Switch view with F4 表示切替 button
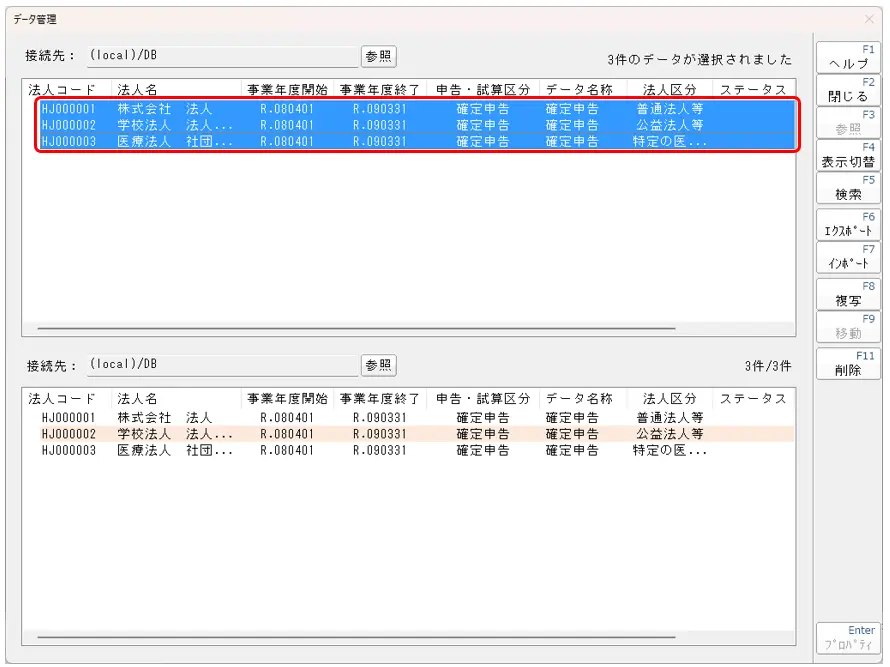 [x=848, y=155]
